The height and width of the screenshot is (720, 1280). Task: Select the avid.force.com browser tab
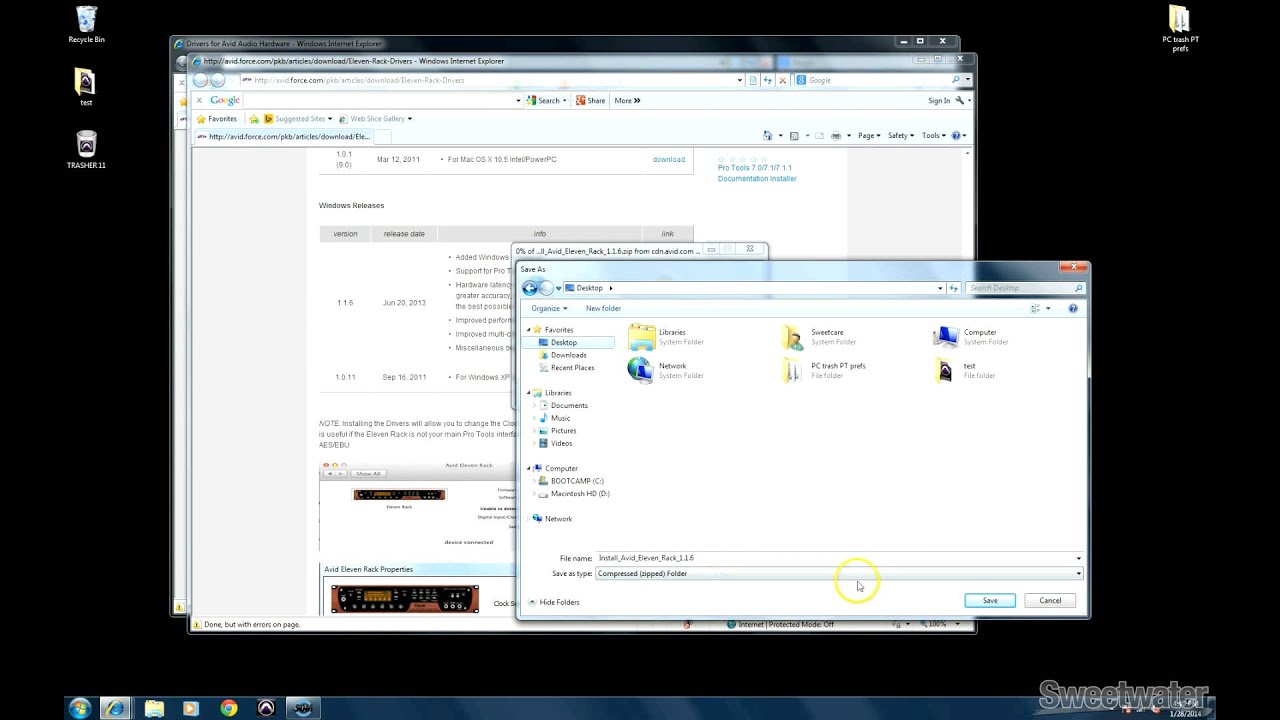283,136
